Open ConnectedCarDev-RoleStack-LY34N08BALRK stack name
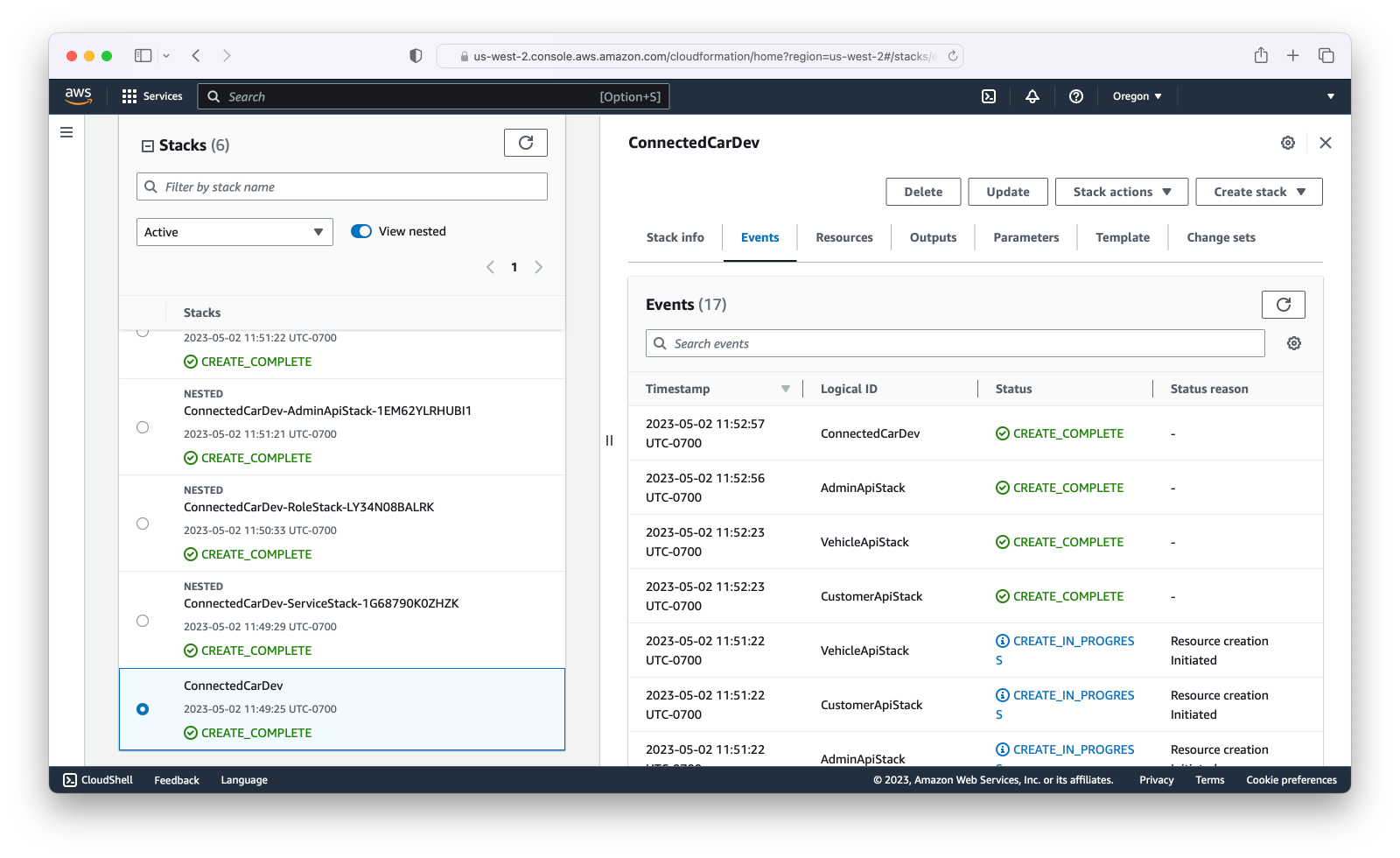The image size is (1400, 858). (309, 507)
